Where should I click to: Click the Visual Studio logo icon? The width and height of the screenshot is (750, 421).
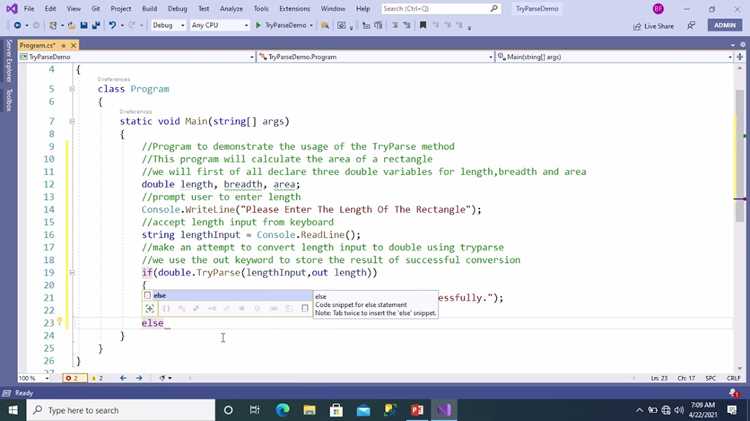coord(11,9)
